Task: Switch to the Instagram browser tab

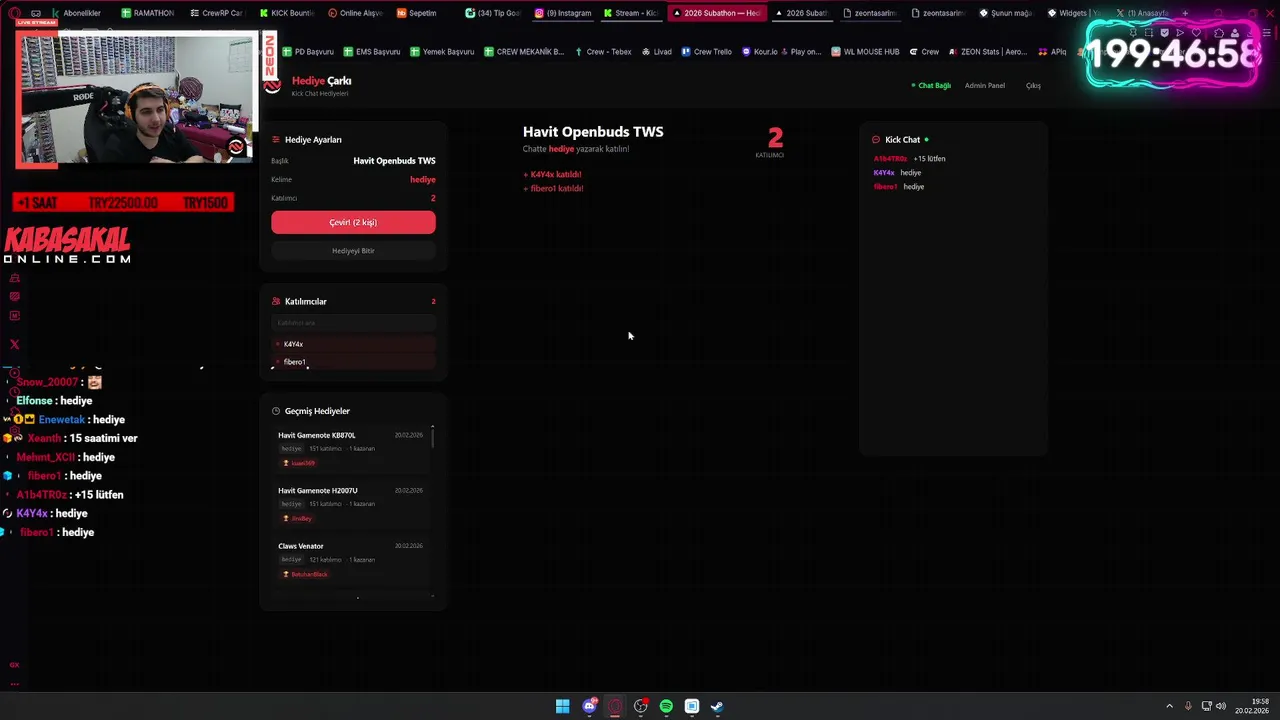Action: [563, 13]
